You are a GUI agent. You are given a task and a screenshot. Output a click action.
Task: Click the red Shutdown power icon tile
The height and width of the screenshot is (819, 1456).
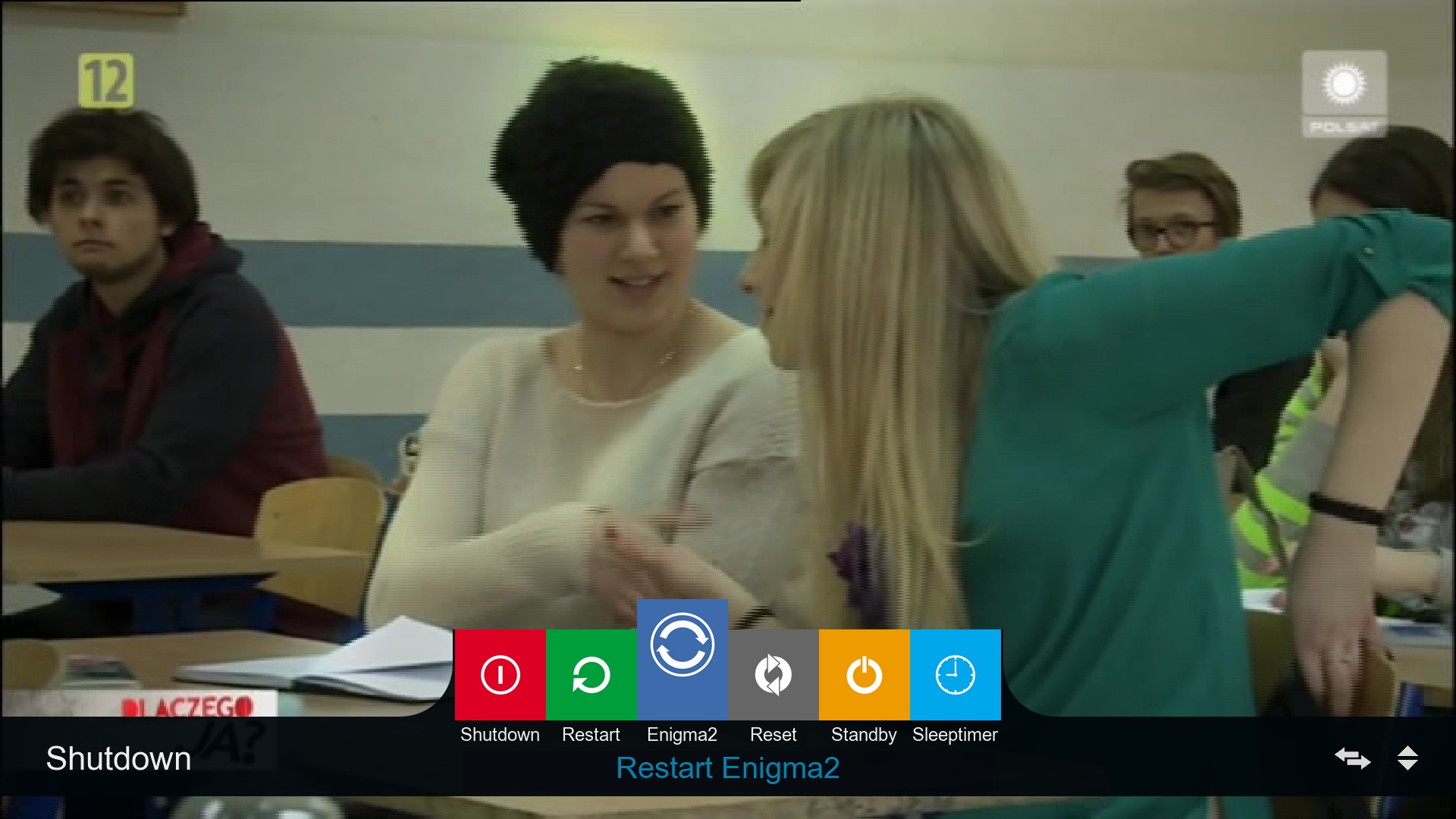(x=500, y=674)
